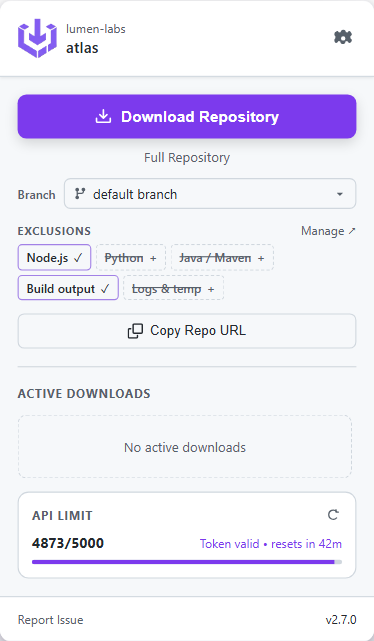Disable the Node.js exclusion chip
Screen dimensions: 374x641
point(54,258)
